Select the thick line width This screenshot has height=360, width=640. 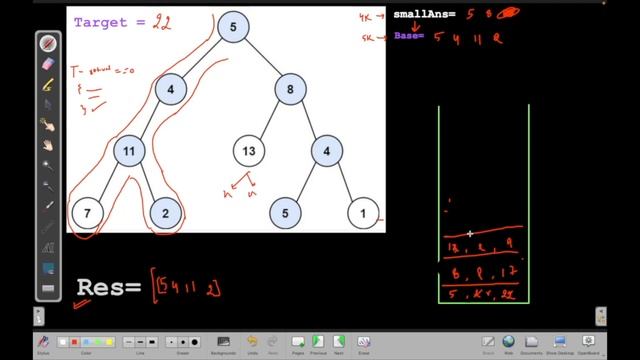click(x=152, y=342)
